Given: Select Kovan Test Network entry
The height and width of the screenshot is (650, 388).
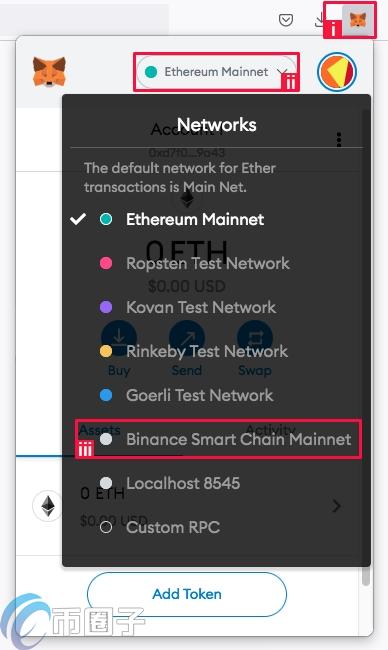Looking at the screenshot, I should tap(188, 307).
